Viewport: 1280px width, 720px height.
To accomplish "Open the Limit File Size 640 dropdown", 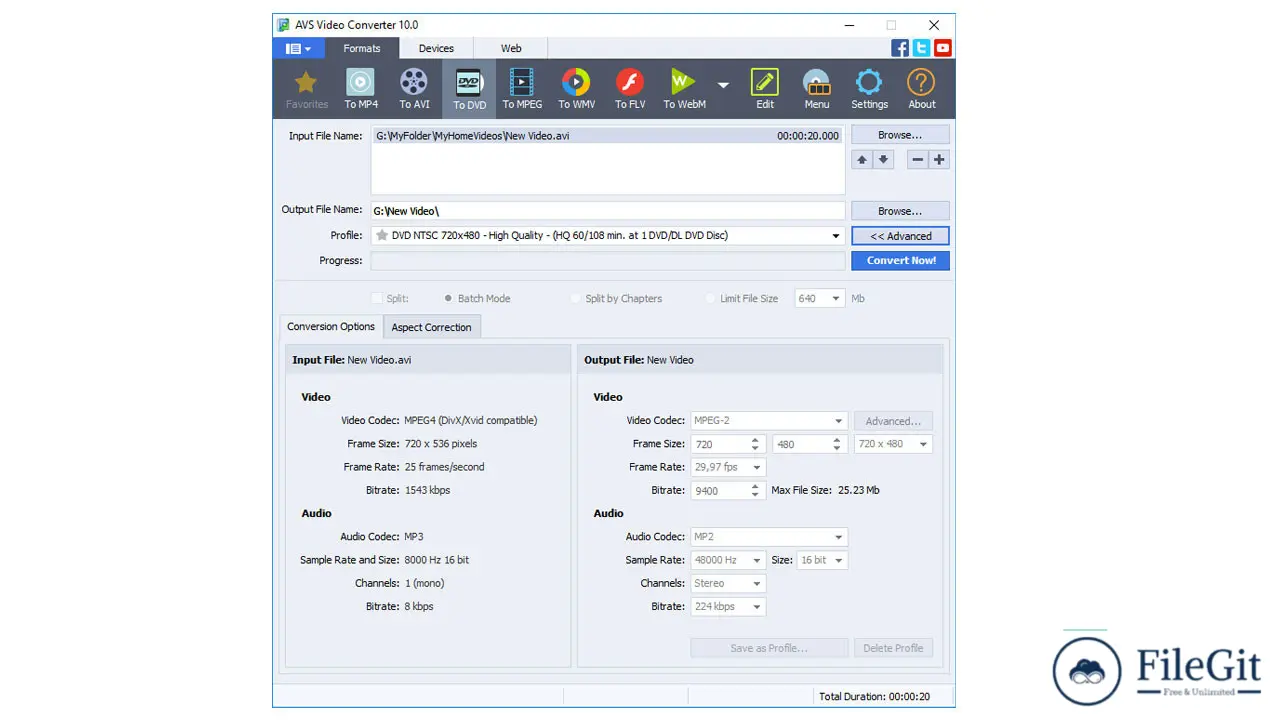I will [x=820, y=298].
